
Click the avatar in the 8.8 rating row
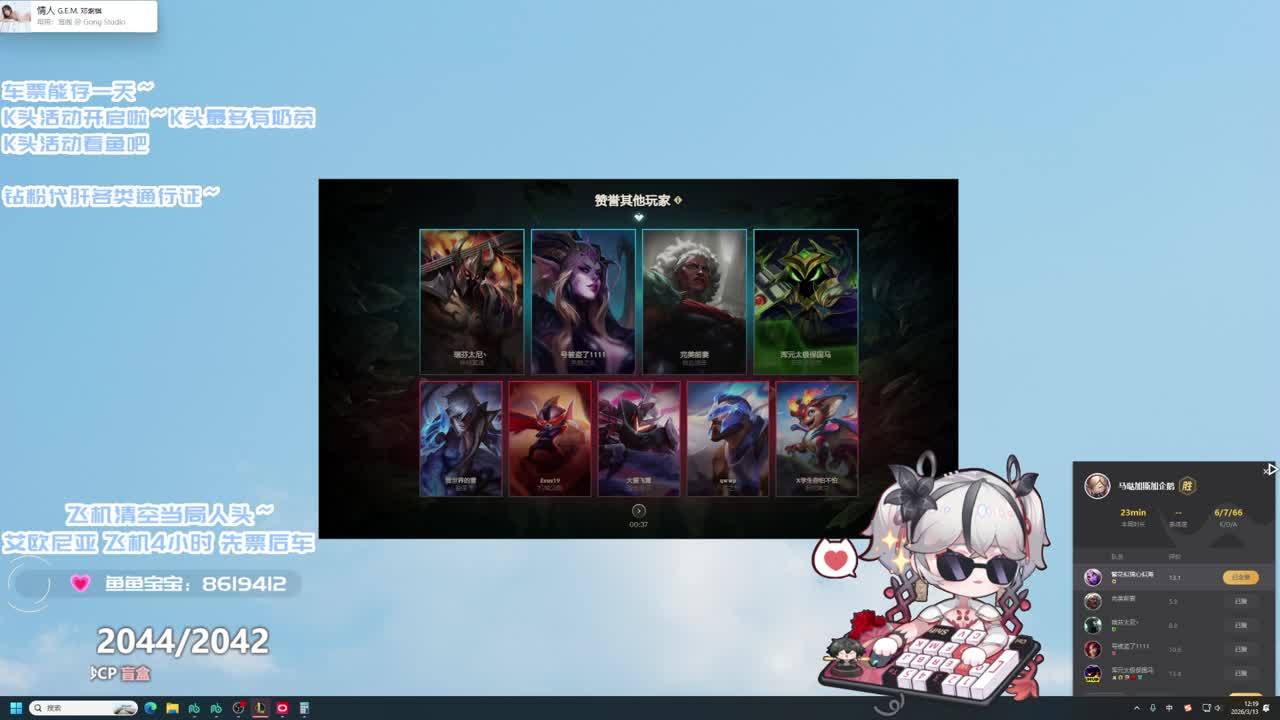(x=1093, y=625)
